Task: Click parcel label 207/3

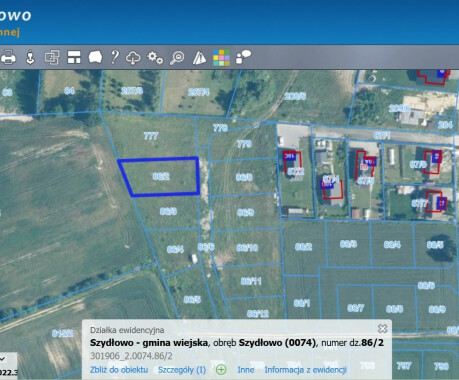Action: pos(132,91)
